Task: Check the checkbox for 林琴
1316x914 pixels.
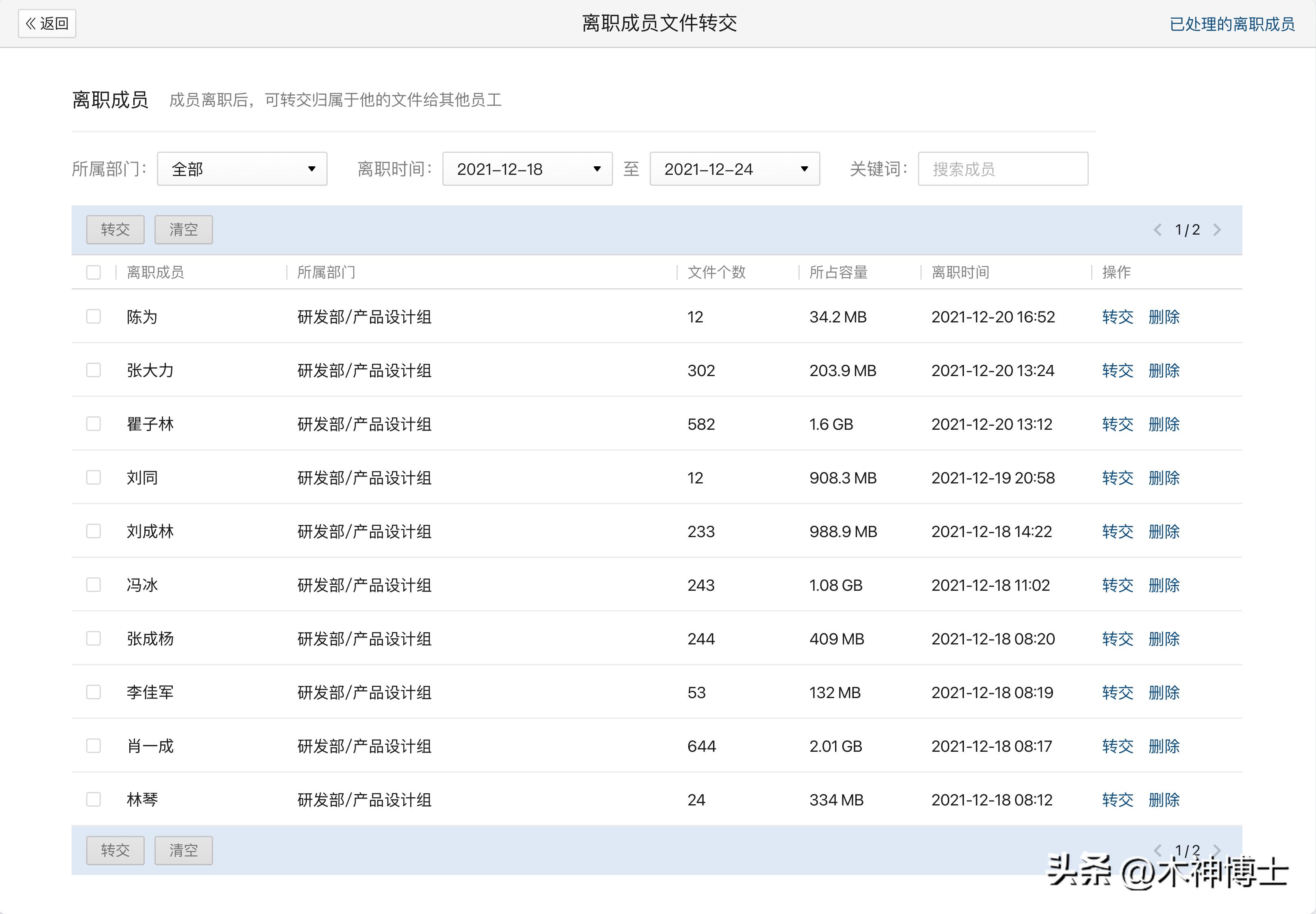Action: pyautogui.click(x=94, y=799)
